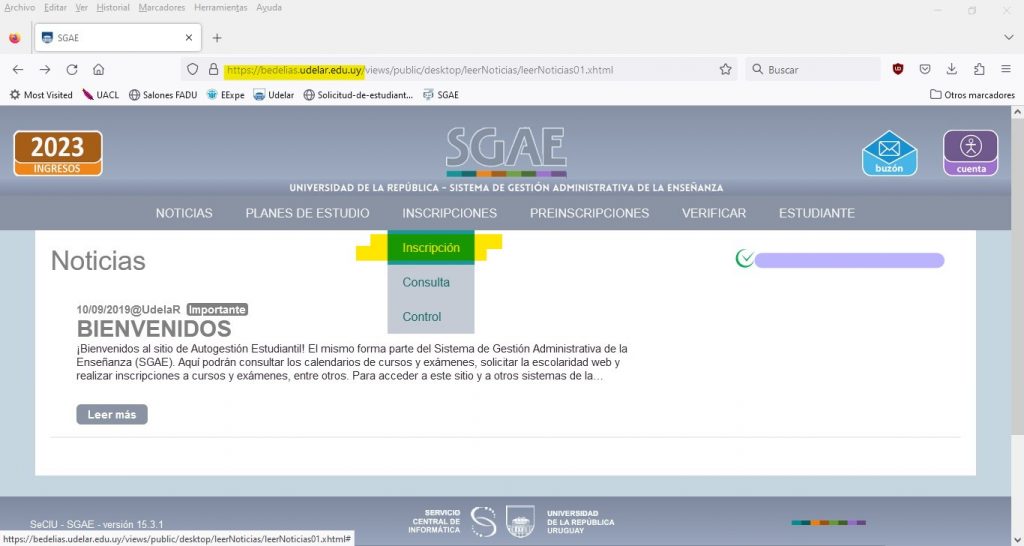The image size is (1024, 546).
Task: Click the 'SeCIU - SGAE - versión 15.3.1' text
Action: pos(97,524)
